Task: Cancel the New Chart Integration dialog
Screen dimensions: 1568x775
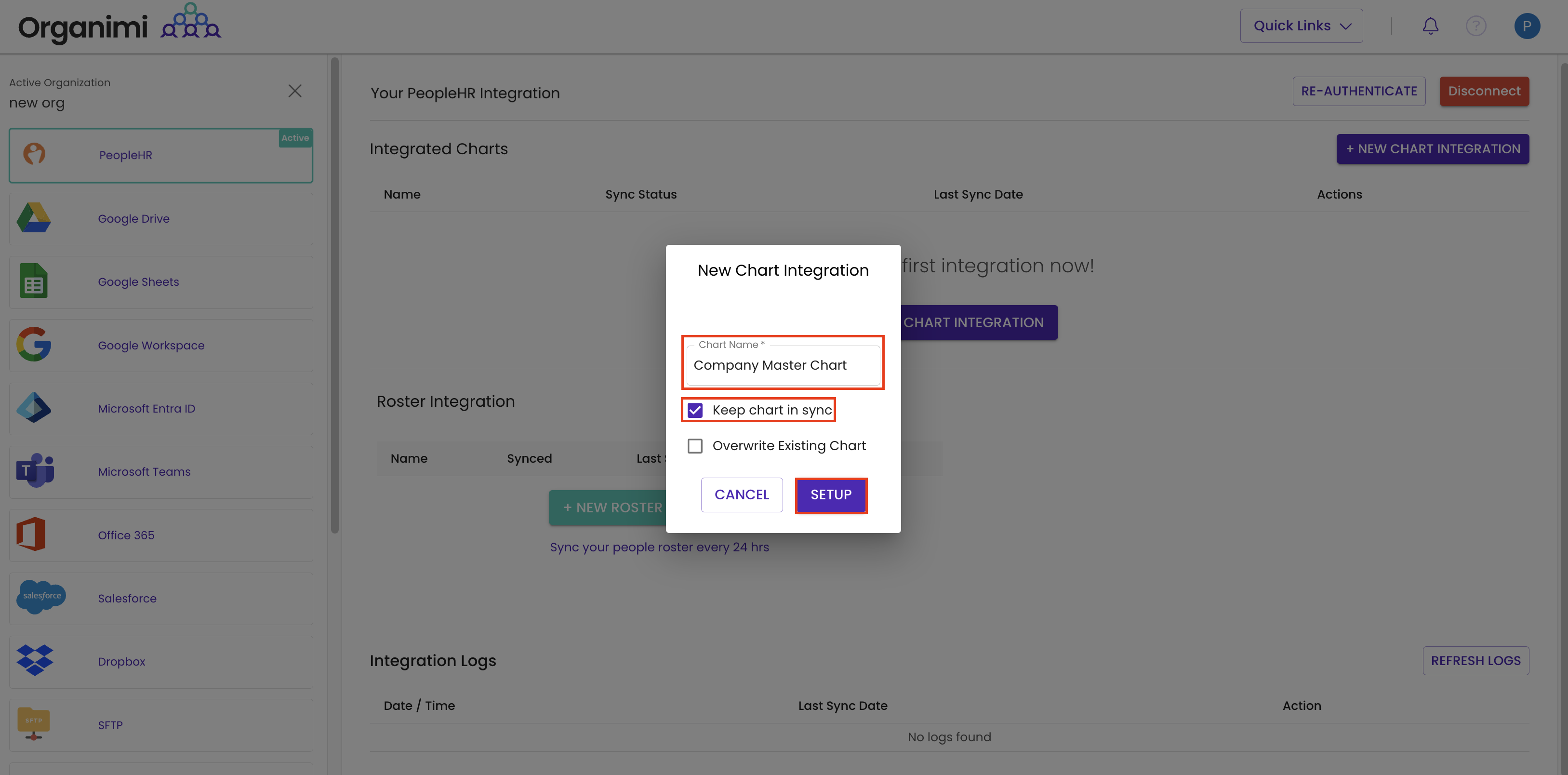Action: coord(742,495)
